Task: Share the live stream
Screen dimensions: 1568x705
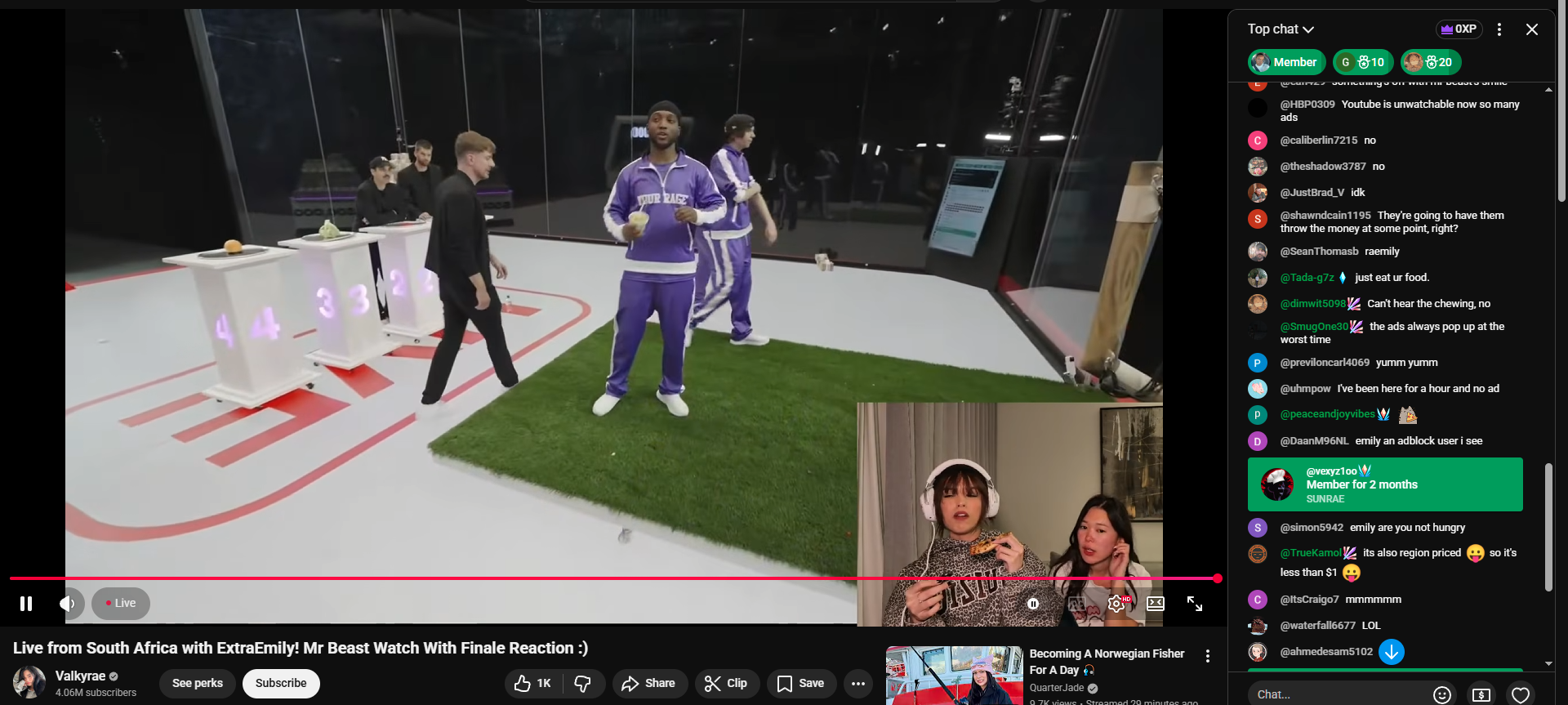Action: pos(649,684)
